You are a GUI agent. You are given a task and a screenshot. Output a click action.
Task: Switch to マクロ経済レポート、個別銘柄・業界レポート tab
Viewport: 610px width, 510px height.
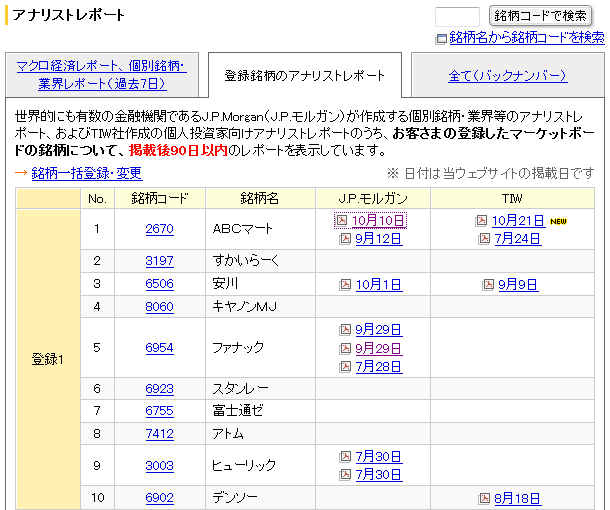[102, 74]
